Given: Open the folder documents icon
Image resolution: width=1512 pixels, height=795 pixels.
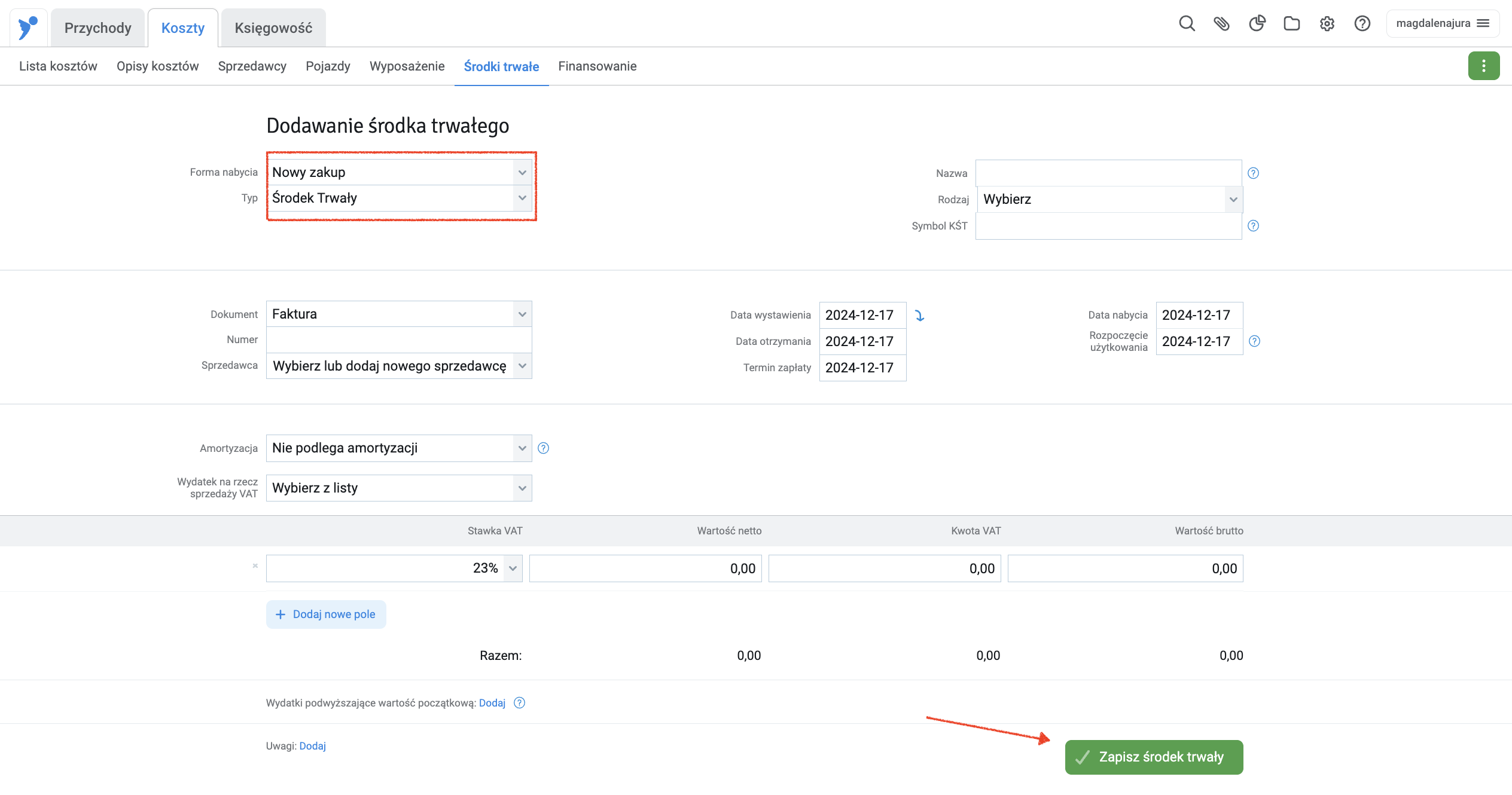Looking at the screenshot, I should click(x=1292, y=24).
